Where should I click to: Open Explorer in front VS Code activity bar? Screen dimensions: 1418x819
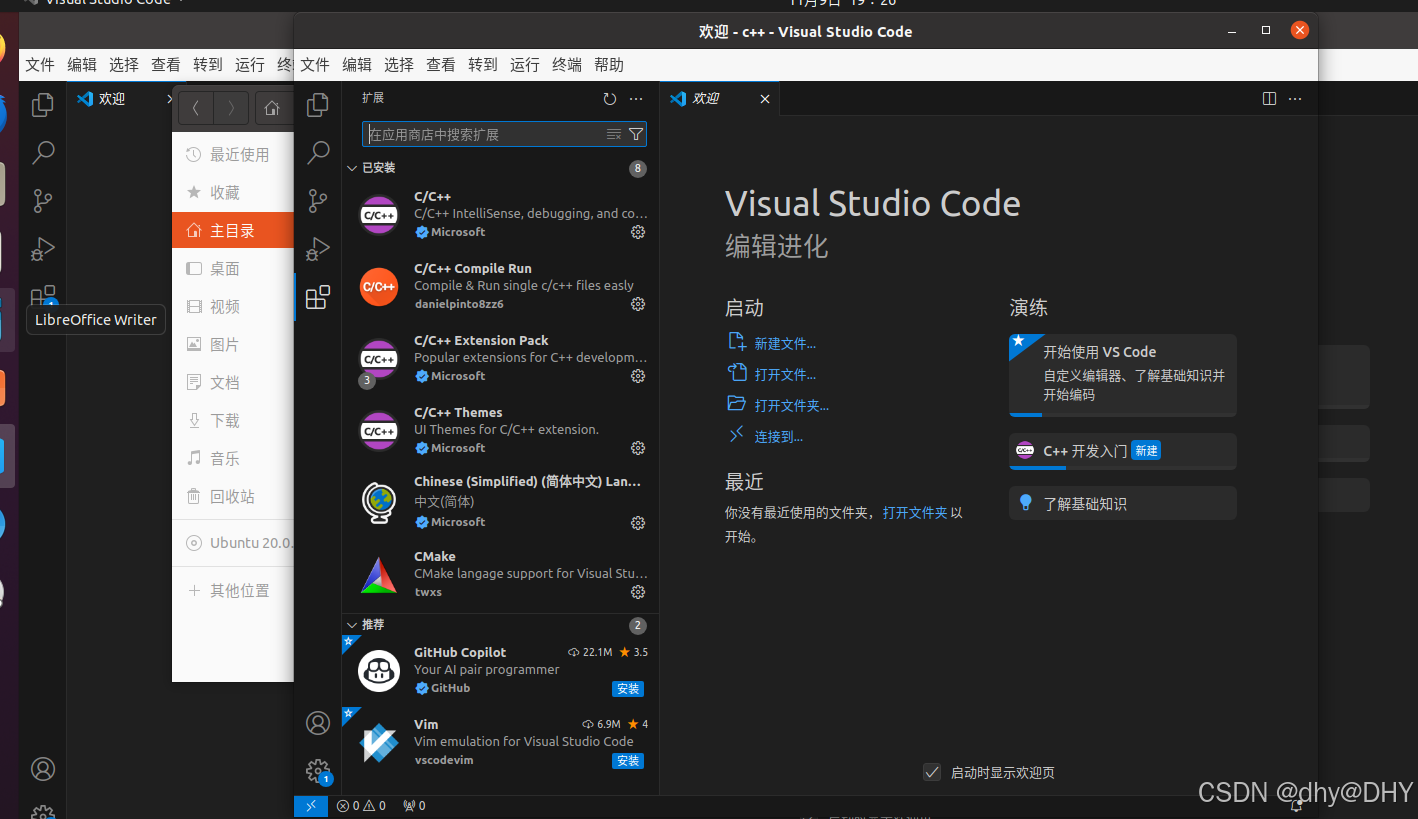pos(318,104)
